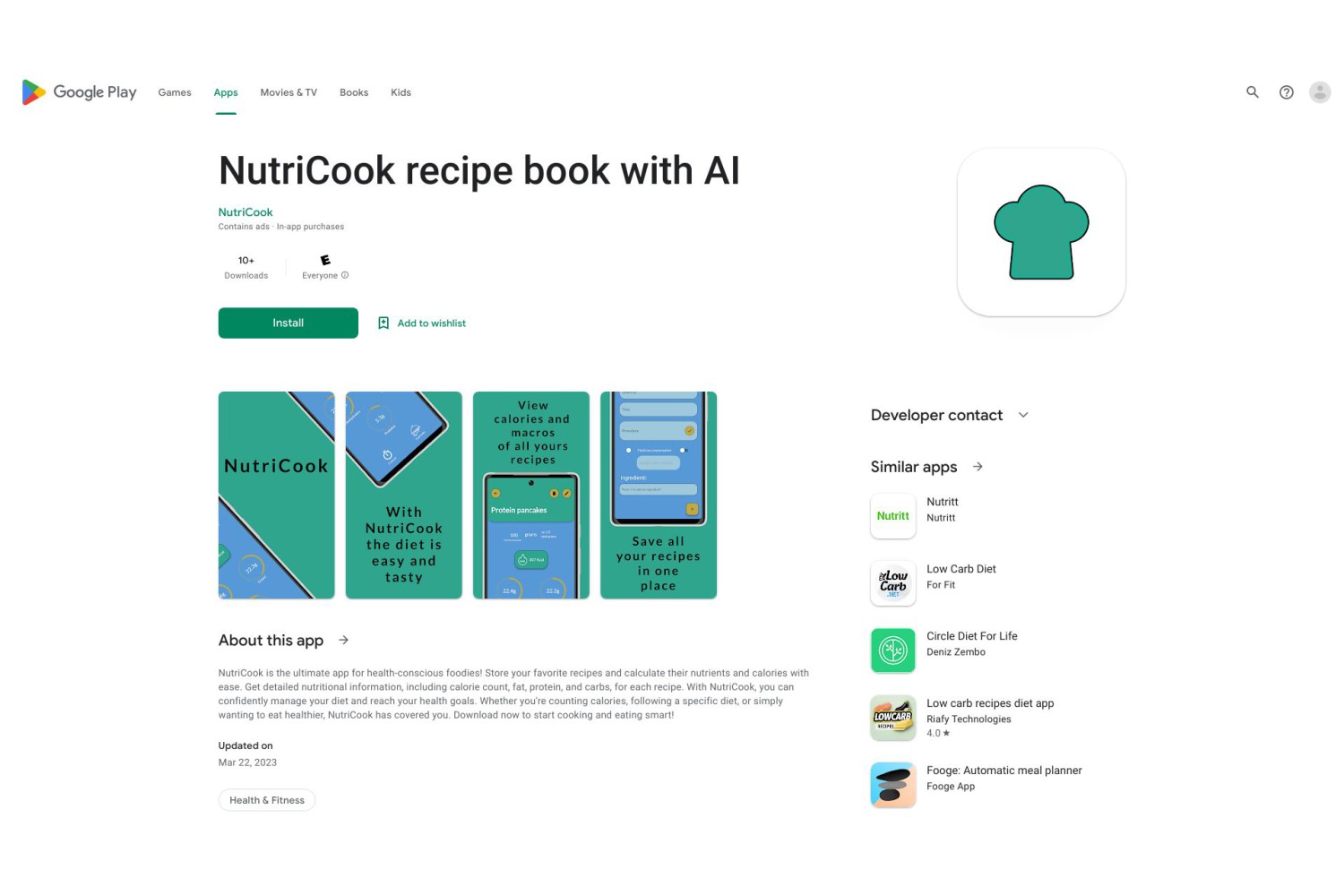The height and width of the screenshot is (896, 1344).
Task: Add NutriCook to wishlist
Action: [422, 323]
